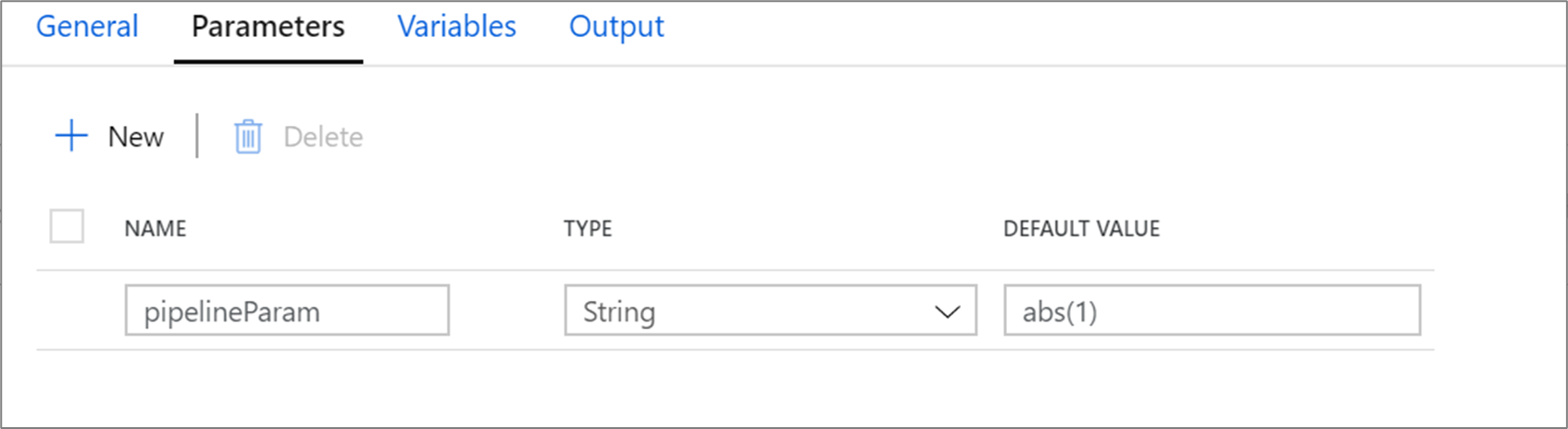
Task: Focus the abs(1) default value field
Action: 1212,310
